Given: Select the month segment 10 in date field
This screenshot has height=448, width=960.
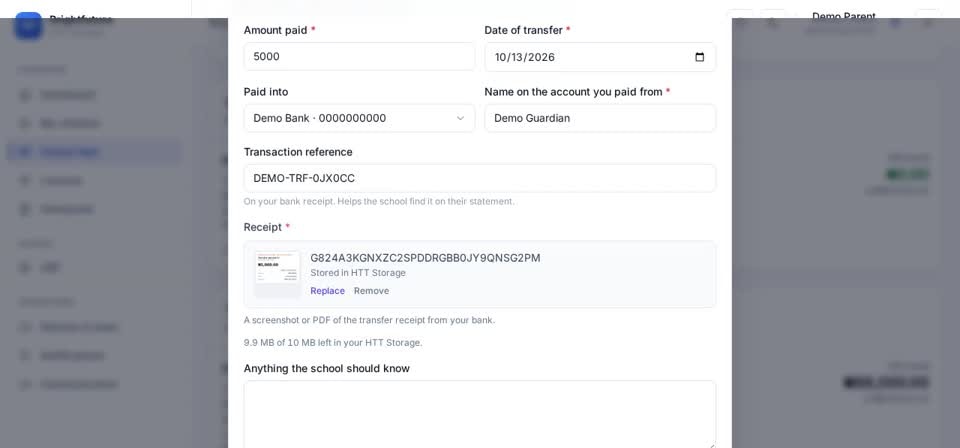Looking at the screenshot, I should pos(501,57).
